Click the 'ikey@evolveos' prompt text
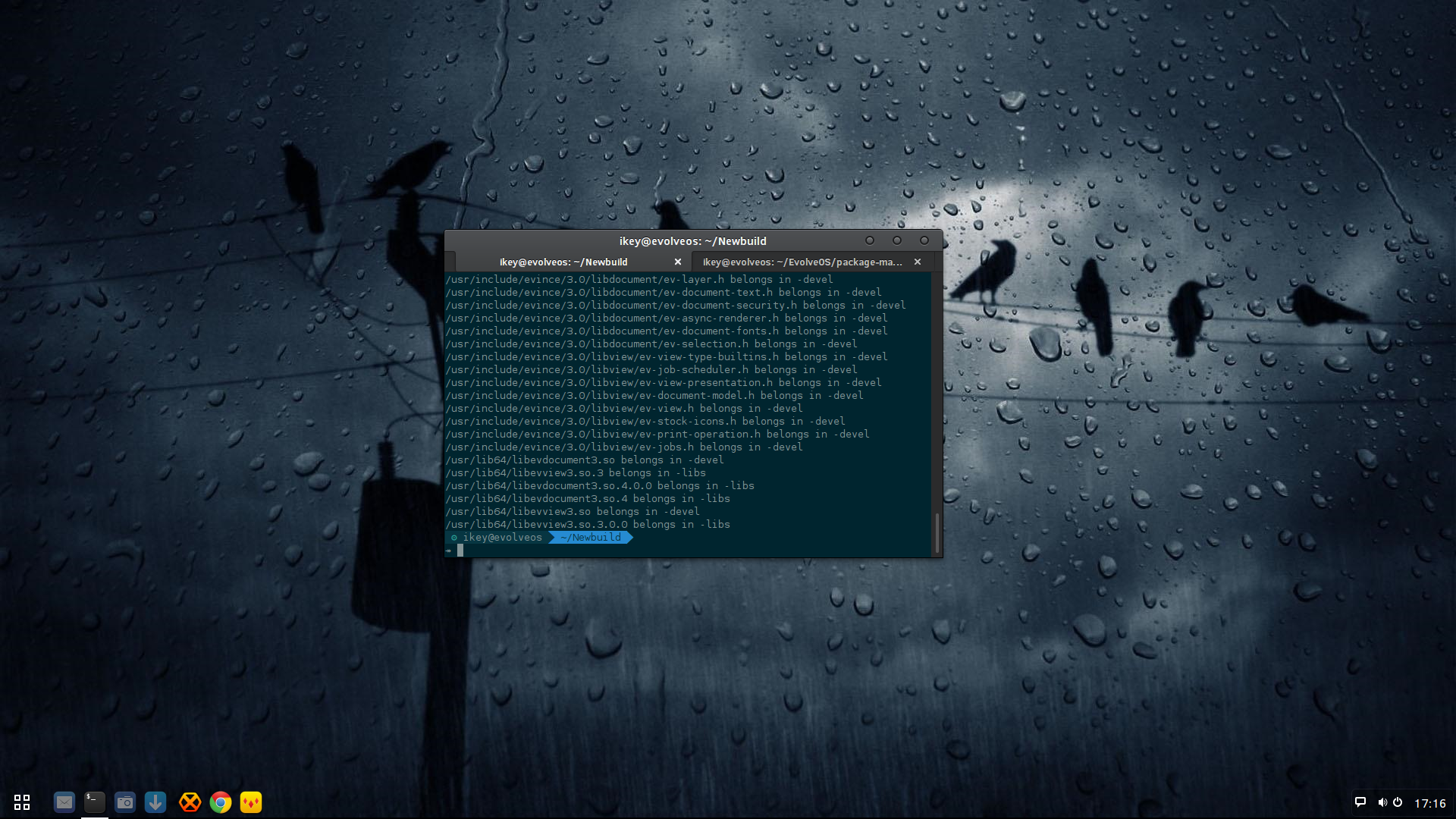The image size is (1456, 819). pos(503,538)
